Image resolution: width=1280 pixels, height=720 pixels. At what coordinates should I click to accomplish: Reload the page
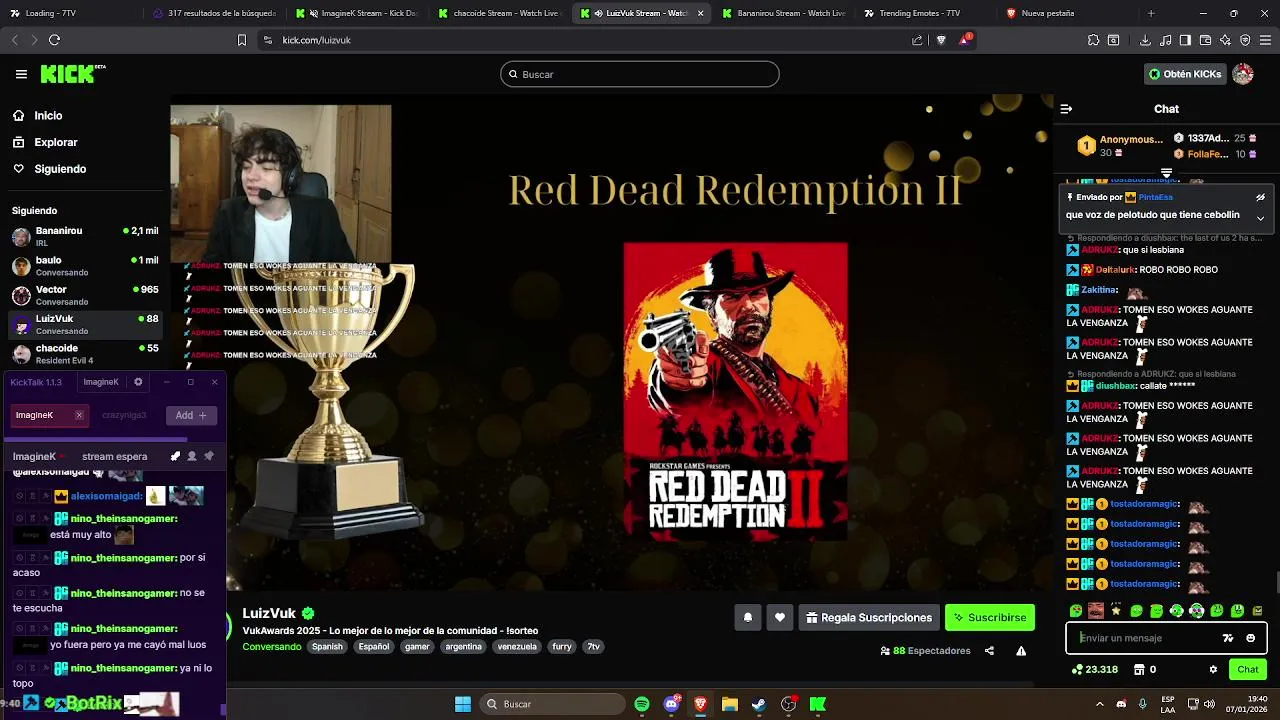pyautogui.click(x=54, y=40)
